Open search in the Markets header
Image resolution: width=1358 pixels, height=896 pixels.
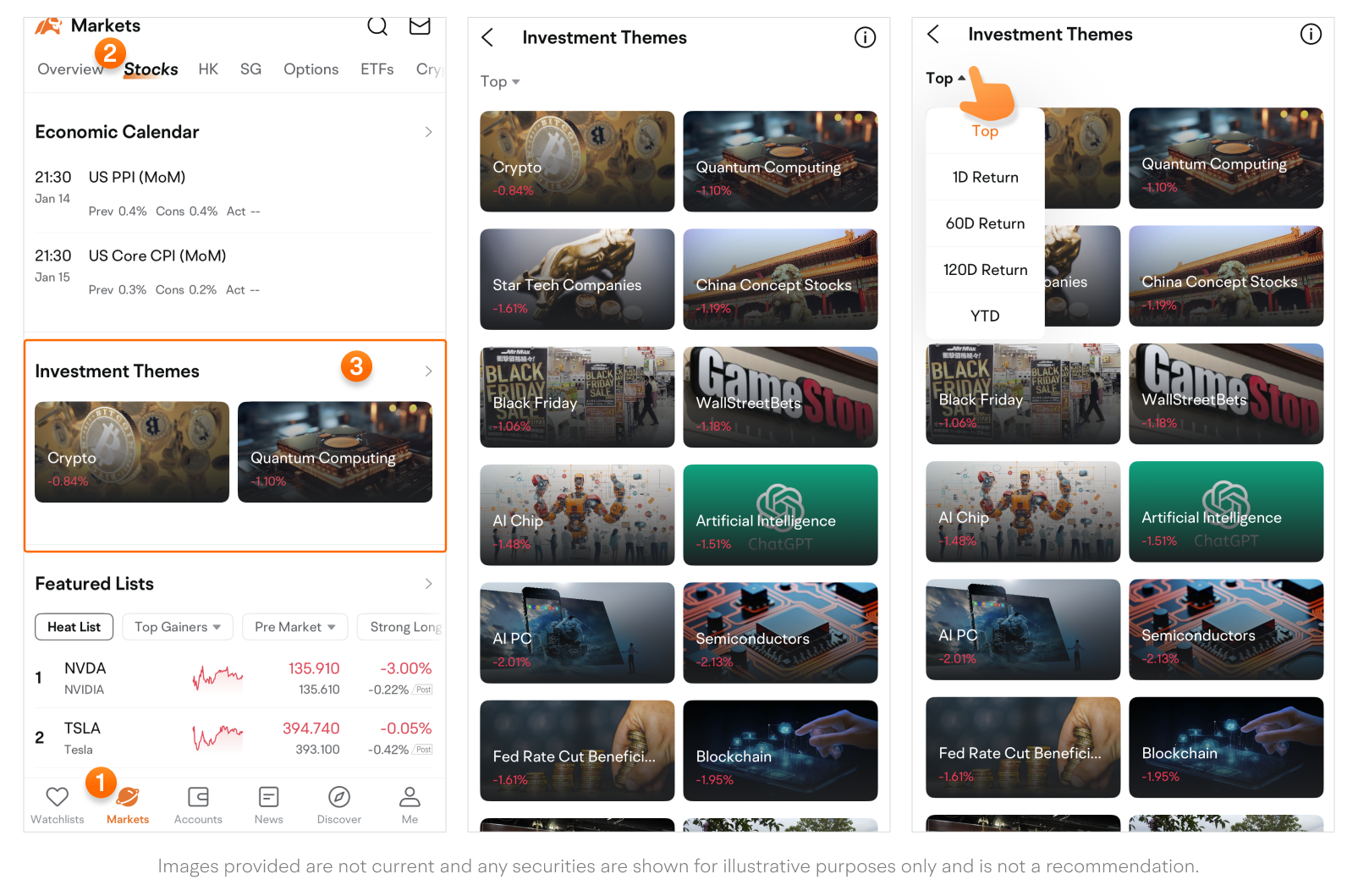377,26
